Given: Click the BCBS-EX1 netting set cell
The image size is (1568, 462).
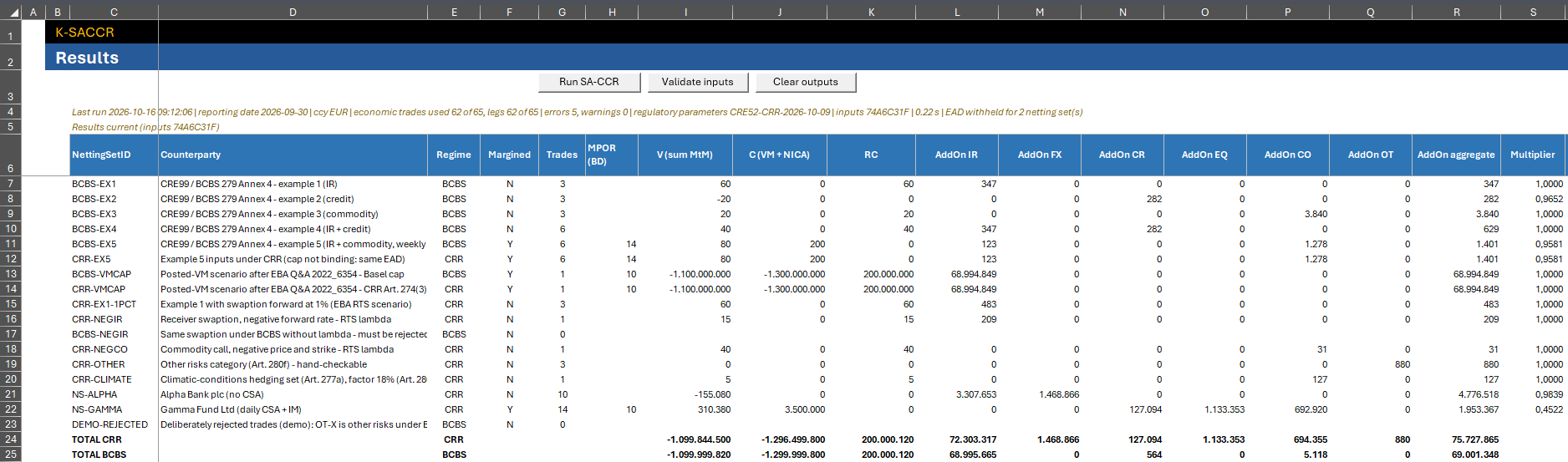Looking at the screenshot, I should pos(114,184).
